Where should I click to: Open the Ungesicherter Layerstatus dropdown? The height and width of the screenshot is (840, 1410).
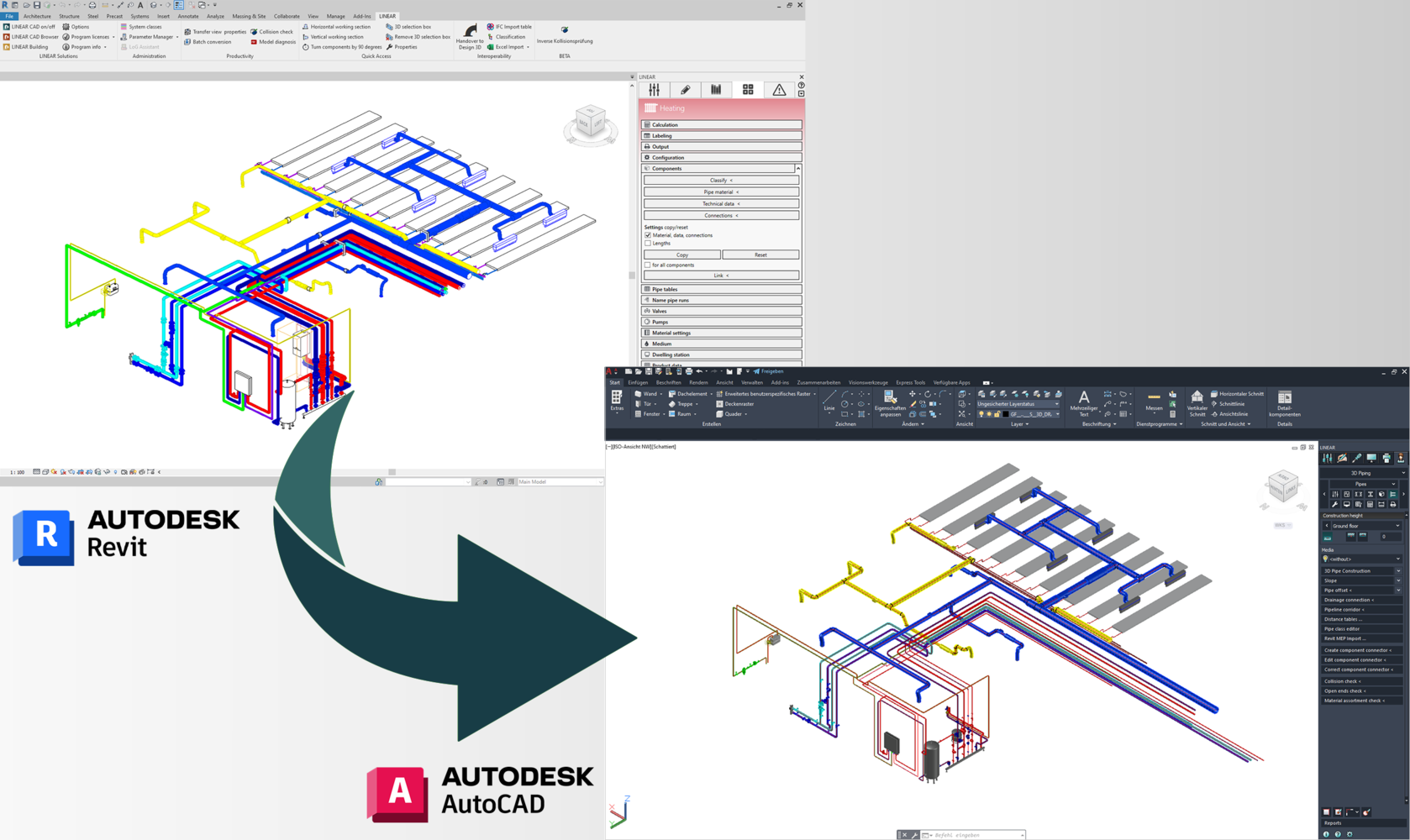[1018, 404]
